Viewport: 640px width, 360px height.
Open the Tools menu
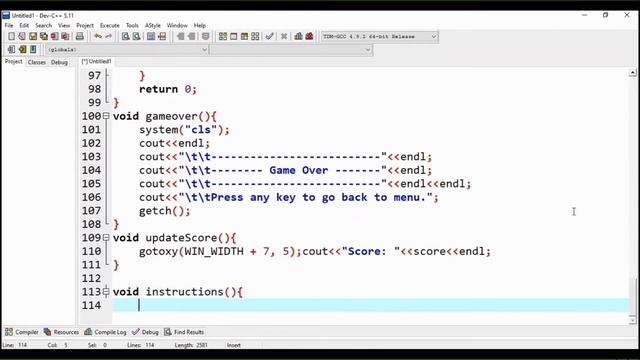[x=132, y=25]
